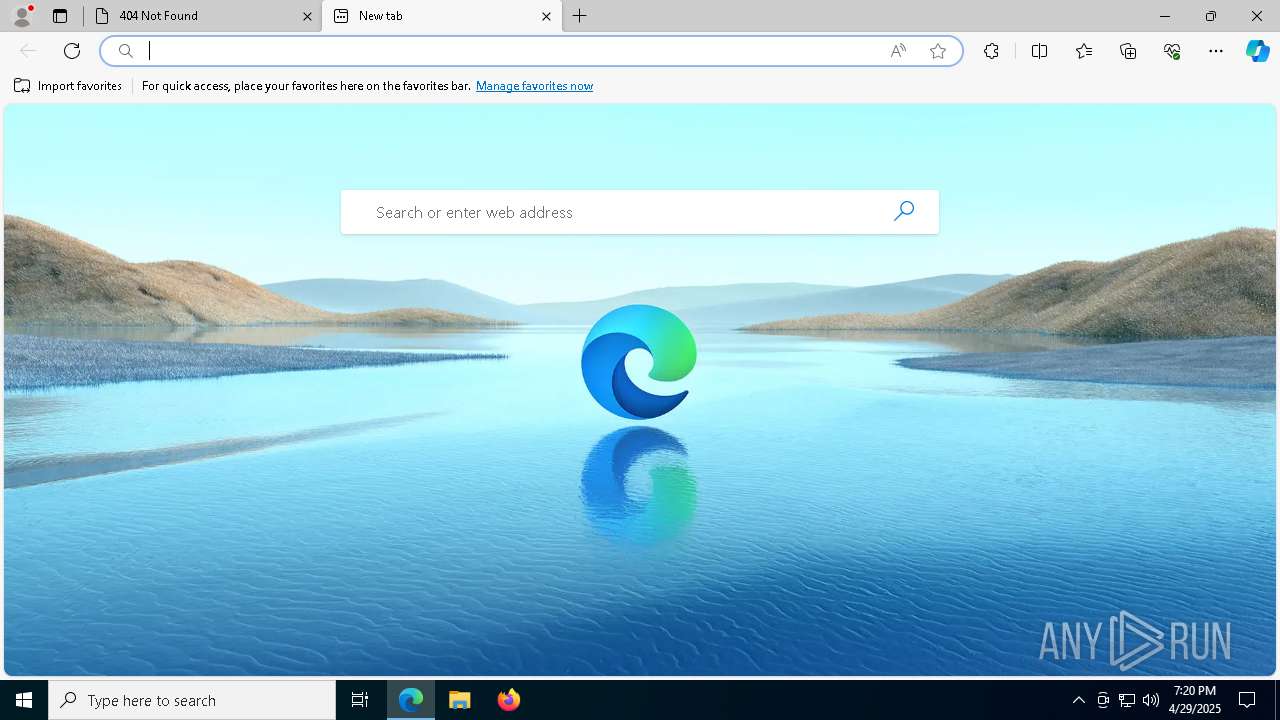Enable Split screen view

pos(1039,51)
